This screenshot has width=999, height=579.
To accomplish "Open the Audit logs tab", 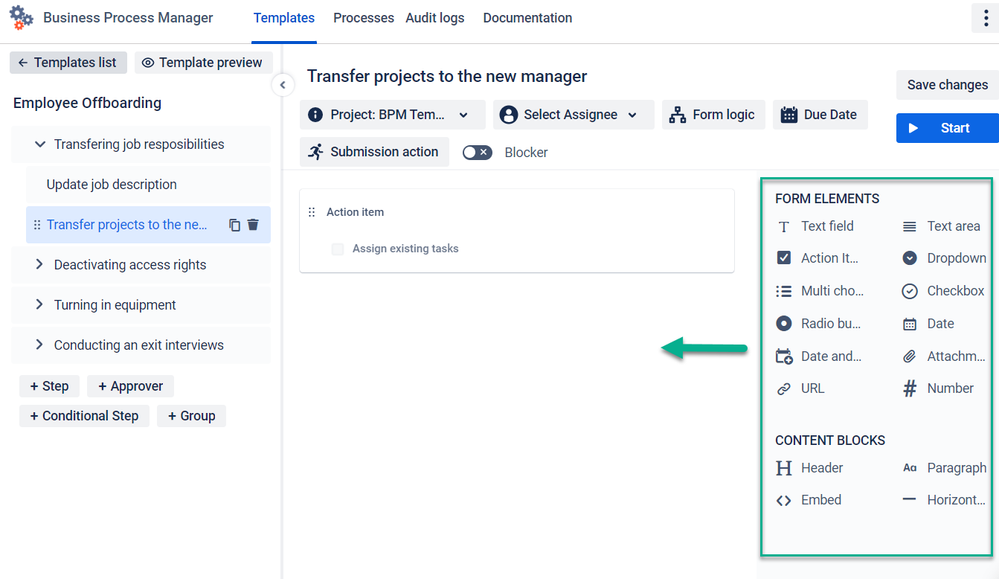I will (x=435, y=18).
